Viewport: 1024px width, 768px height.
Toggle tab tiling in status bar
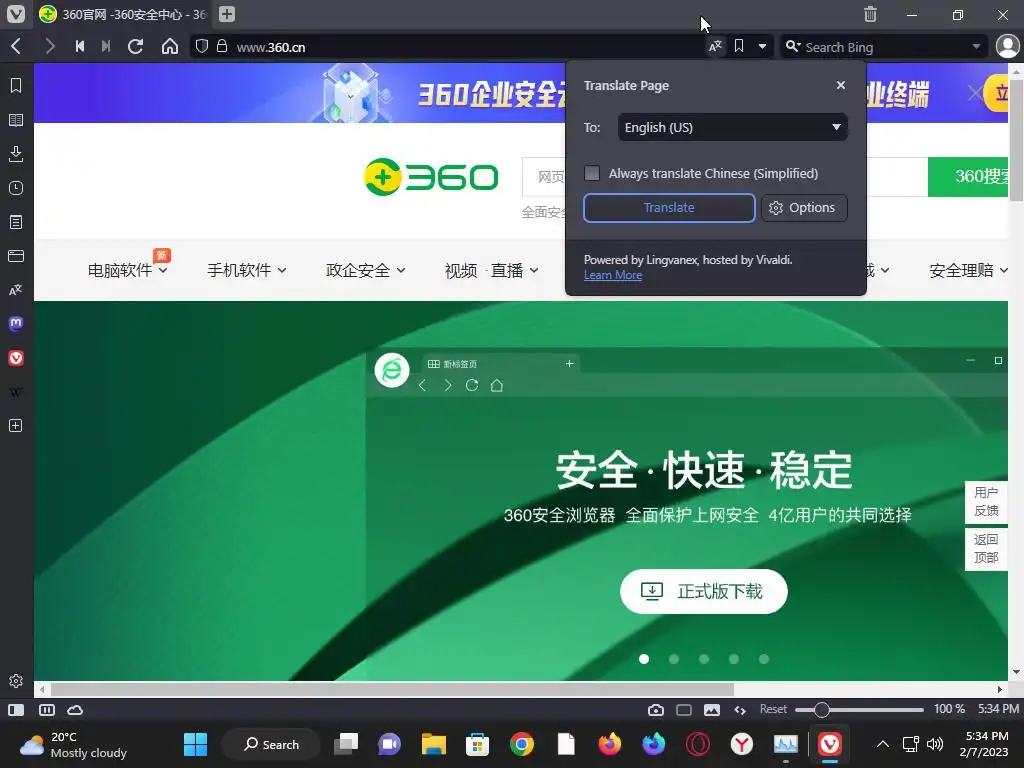point(46,710)
